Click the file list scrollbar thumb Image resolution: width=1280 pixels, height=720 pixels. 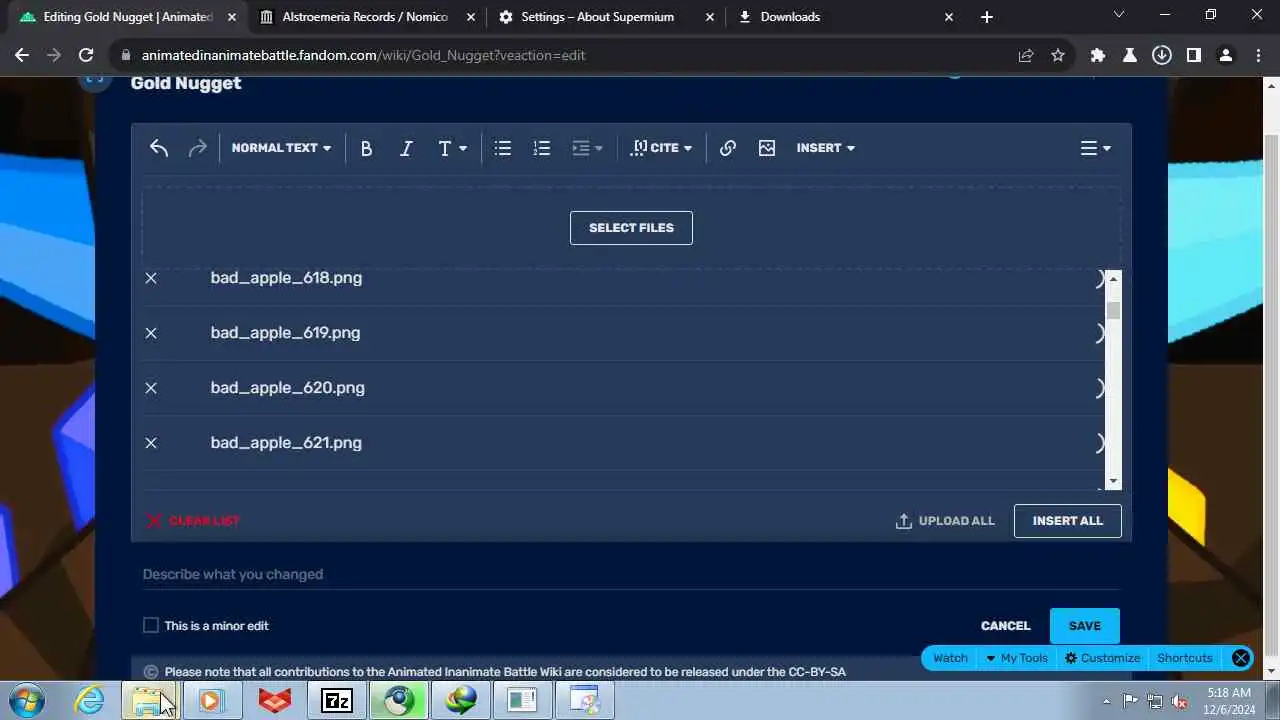(1113, 310)
